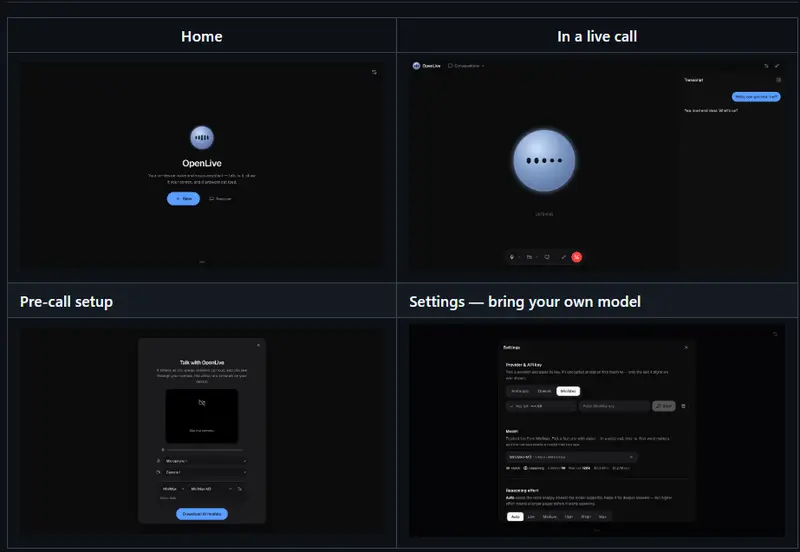Toggle the camera icon in call toolbar
The height and width of the screenshot is (552, 800).
click(x=529, y=257)
